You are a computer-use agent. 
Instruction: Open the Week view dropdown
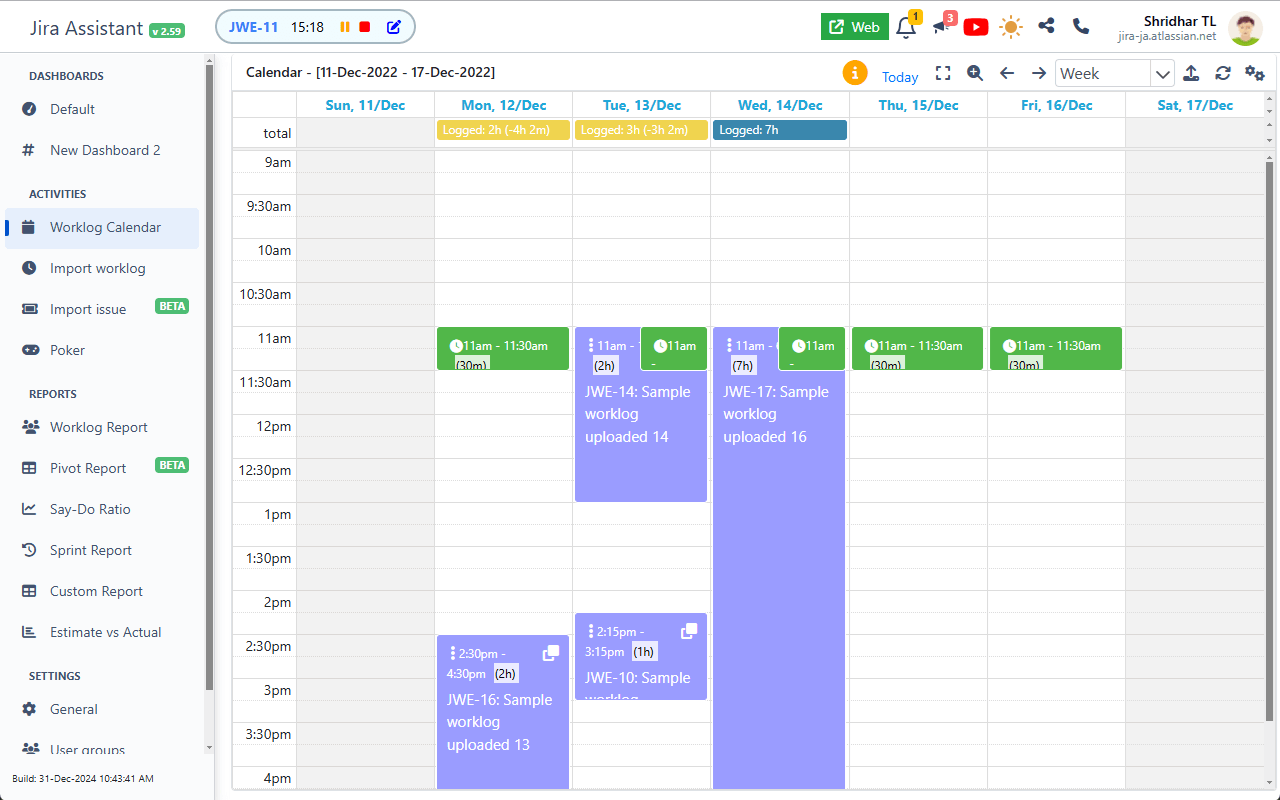[x=1114, y=72]
